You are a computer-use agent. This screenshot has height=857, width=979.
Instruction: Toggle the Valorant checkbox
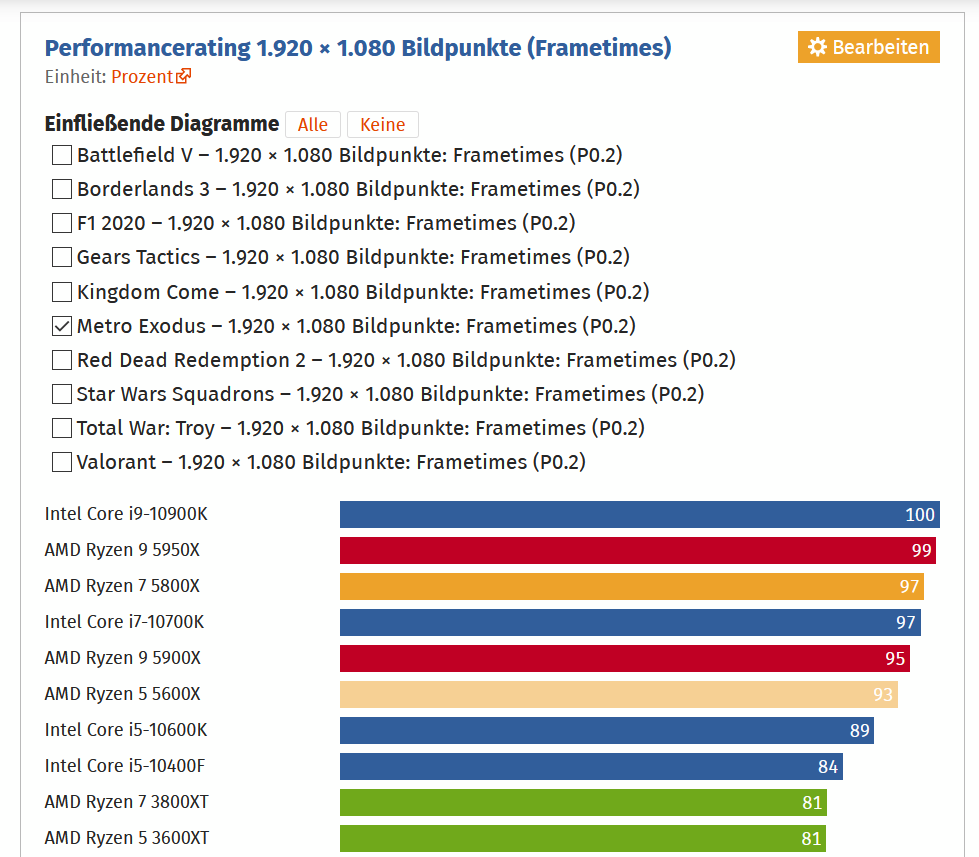[x=62, y=463]
